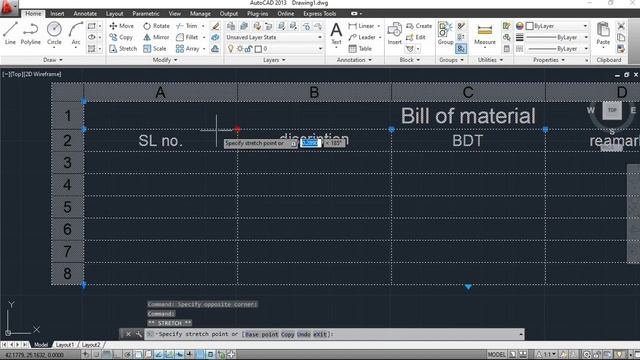Choose Copy option in command line

pyautogui.click(x=287, y=334)
